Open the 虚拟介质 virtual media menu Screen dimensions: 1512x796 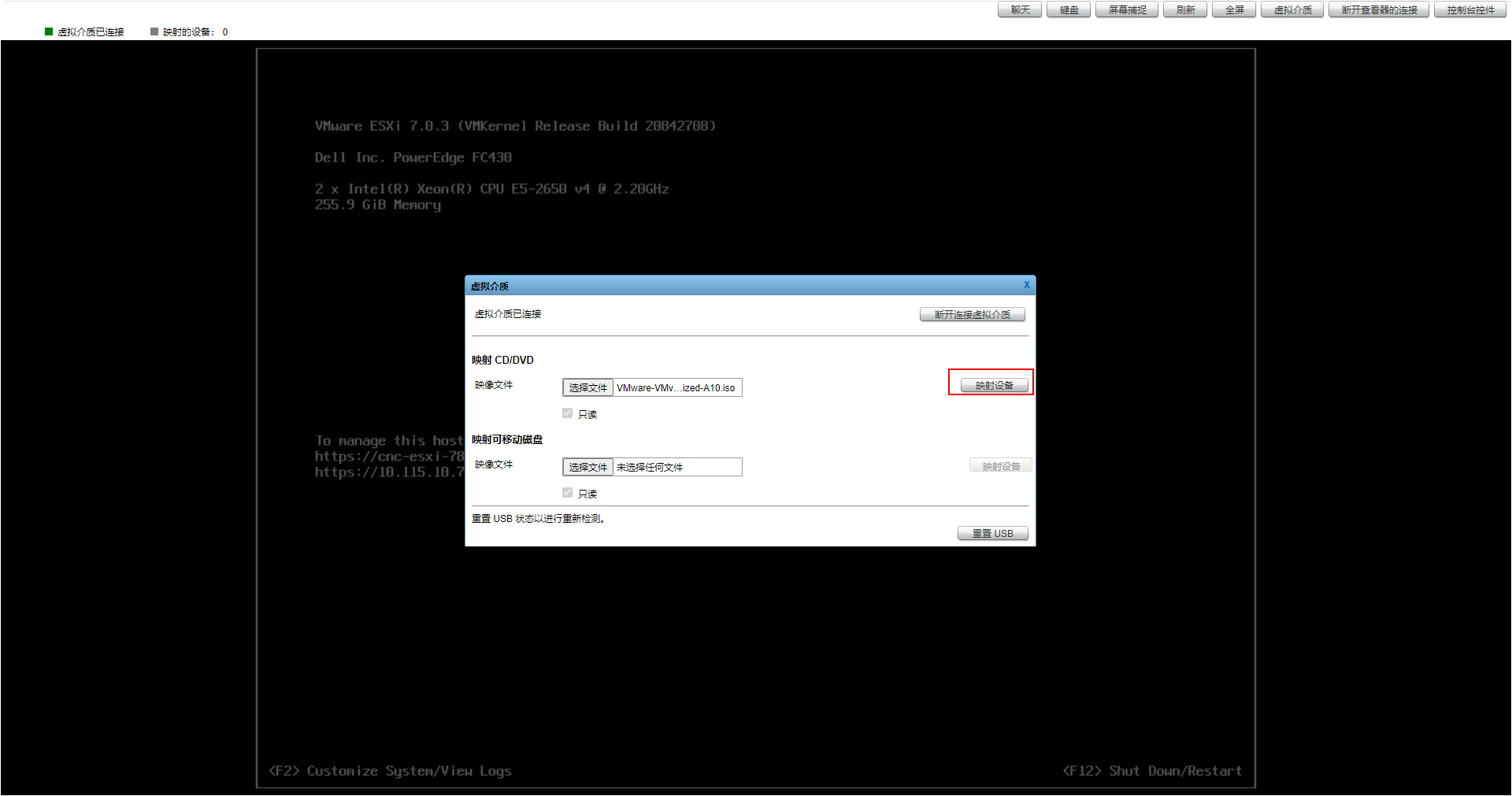click(1291, 9)
